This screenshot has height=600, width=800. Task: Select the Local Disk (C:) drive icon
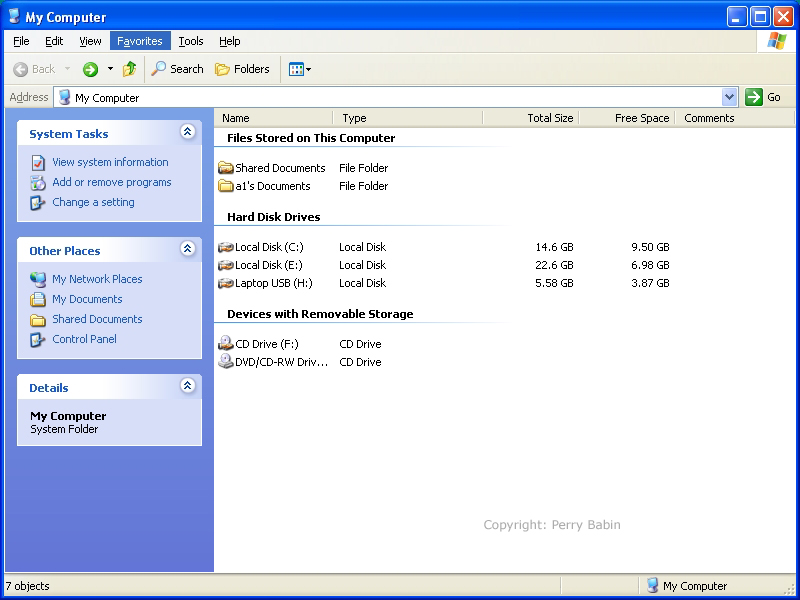coord(226,247)
